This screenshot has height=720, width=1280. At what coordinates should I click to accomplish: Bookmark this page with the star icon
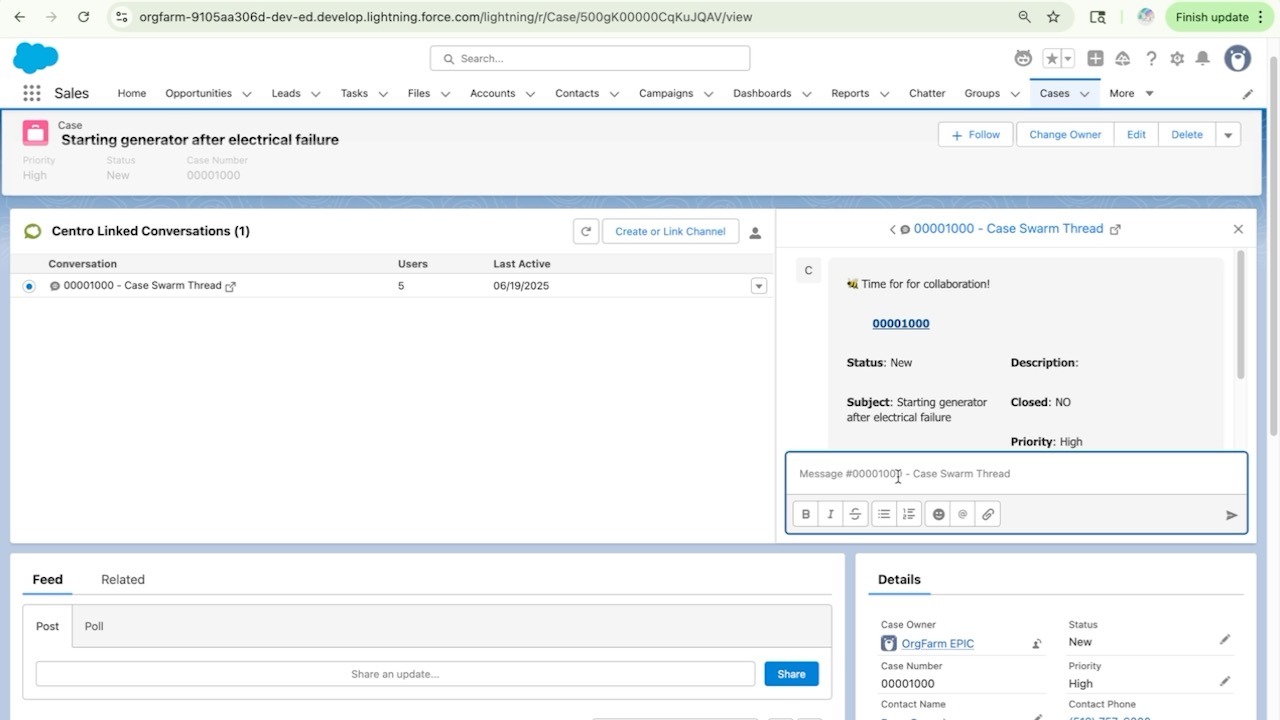[1053, 17]
